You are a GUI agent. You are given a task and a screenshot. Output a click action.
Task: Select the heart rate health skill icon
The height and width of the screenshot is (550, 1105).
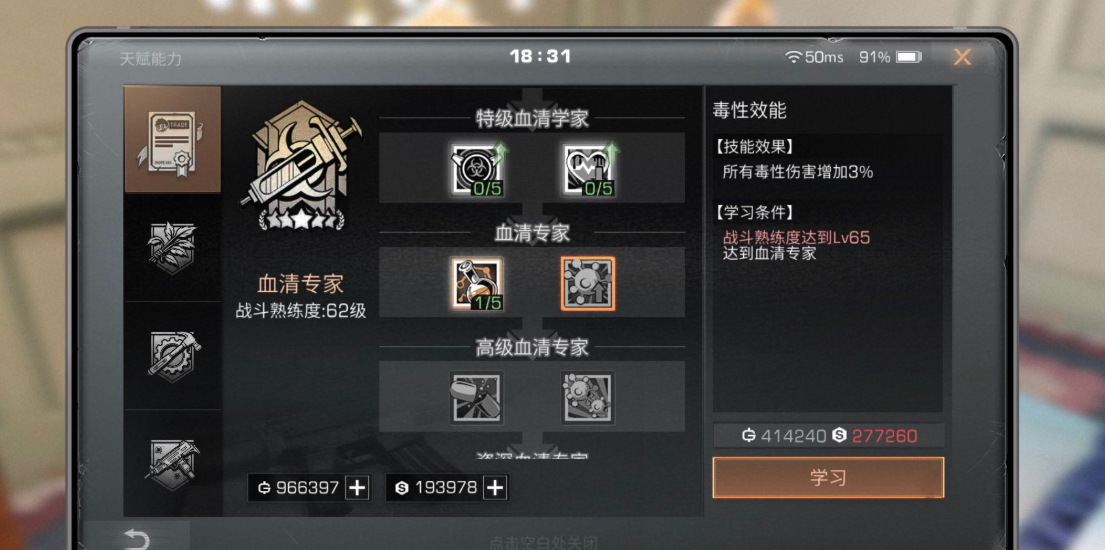pyautogui.click(x=589, y=169)
